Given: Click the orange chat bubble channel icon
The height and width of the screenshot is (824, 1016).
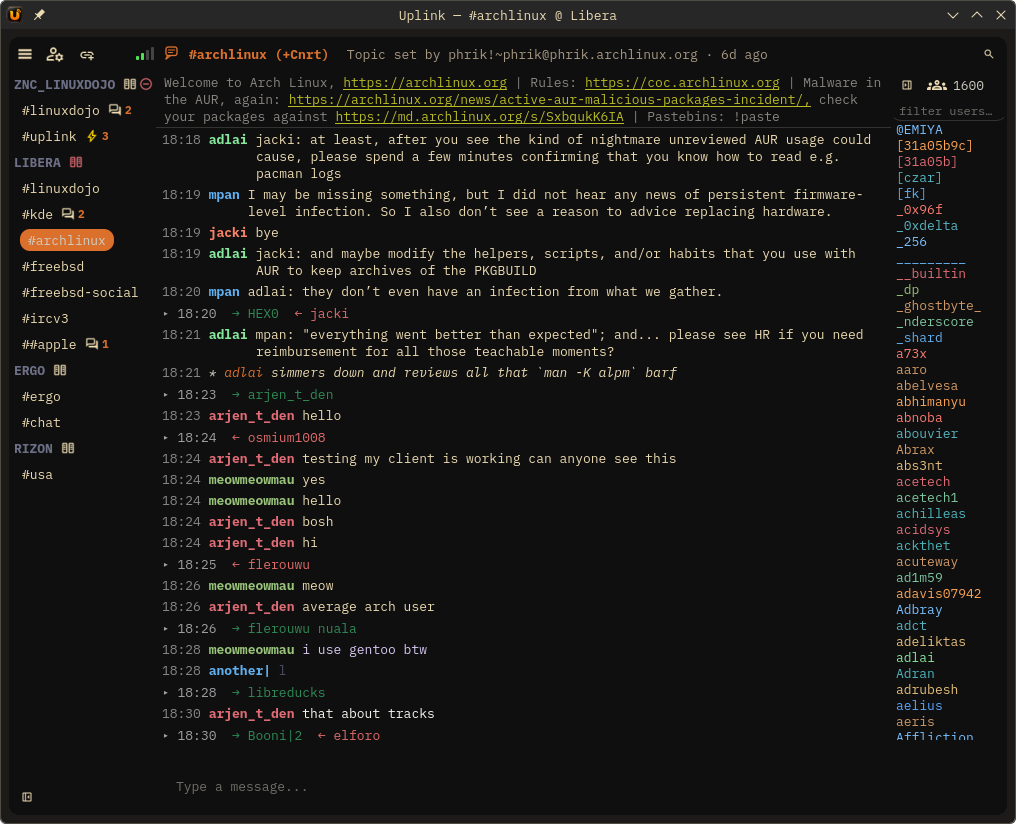Looking at the screenshot, I should point(171,53).
